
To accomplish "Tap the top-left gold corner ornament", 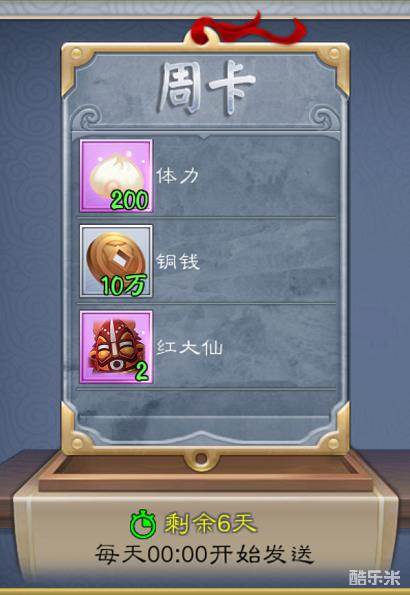I will pyautogui.click(x=76, y=63).
